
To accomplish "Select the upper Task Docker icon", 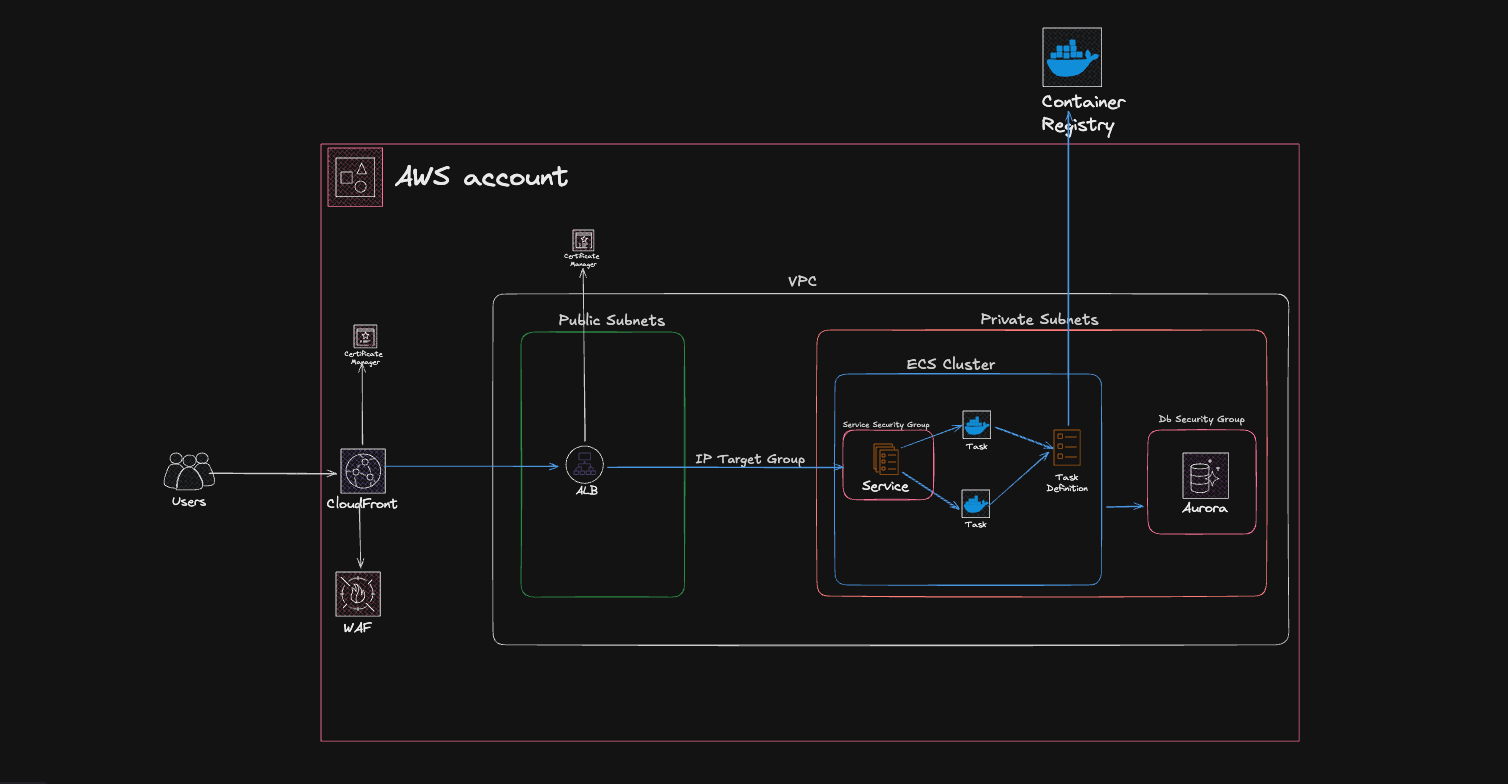I will (976, 425).
